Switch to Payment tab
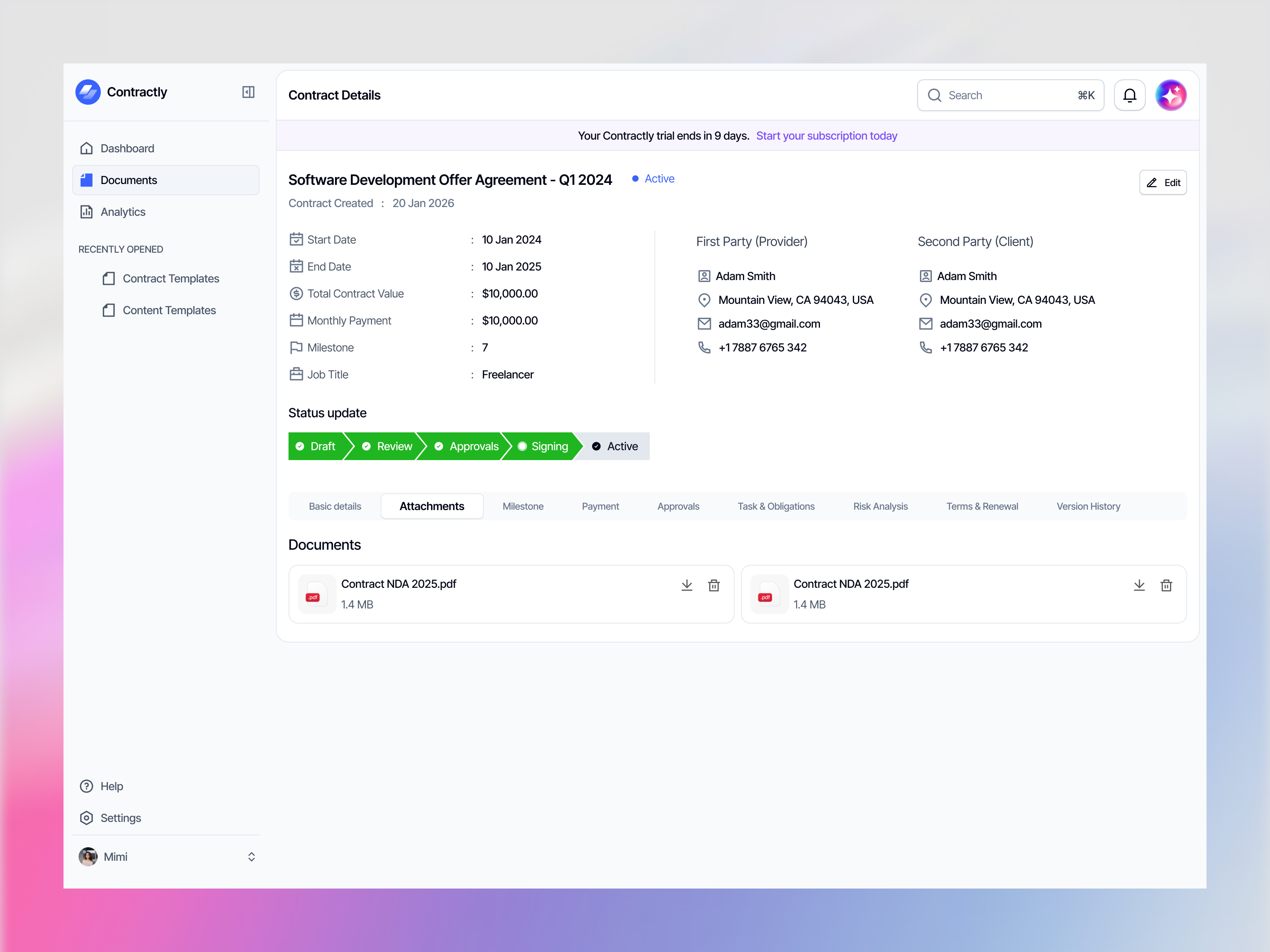 pos(600,506)
